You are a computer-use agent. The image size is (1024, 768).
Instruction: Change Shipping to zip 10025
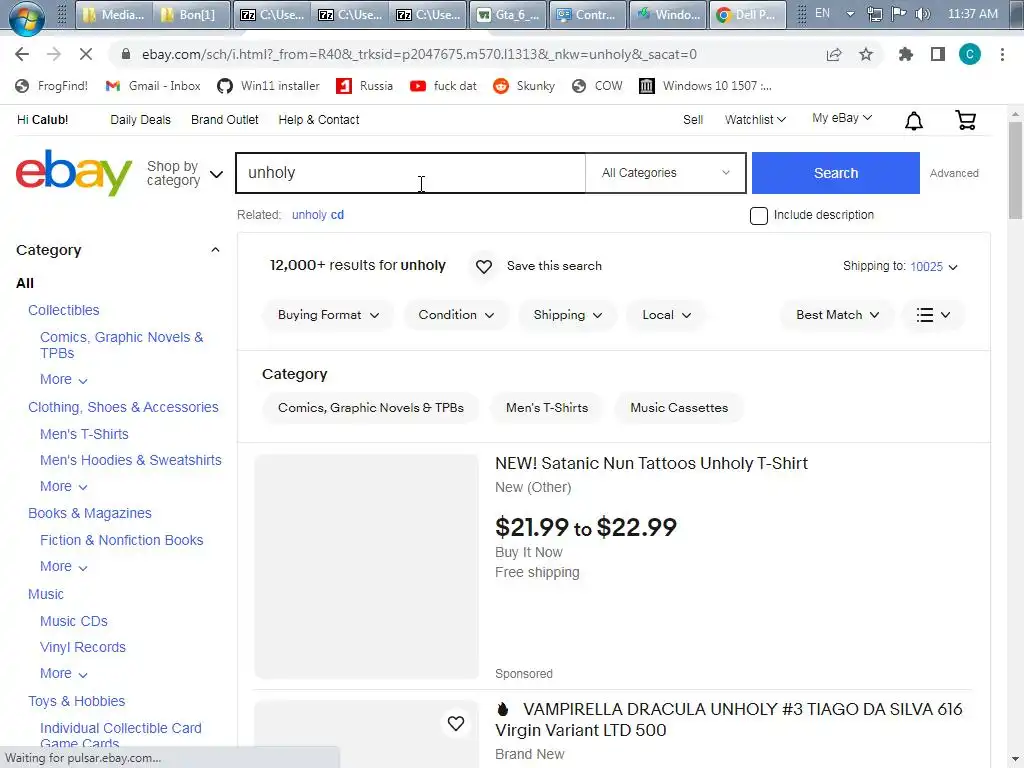point(933,266)
